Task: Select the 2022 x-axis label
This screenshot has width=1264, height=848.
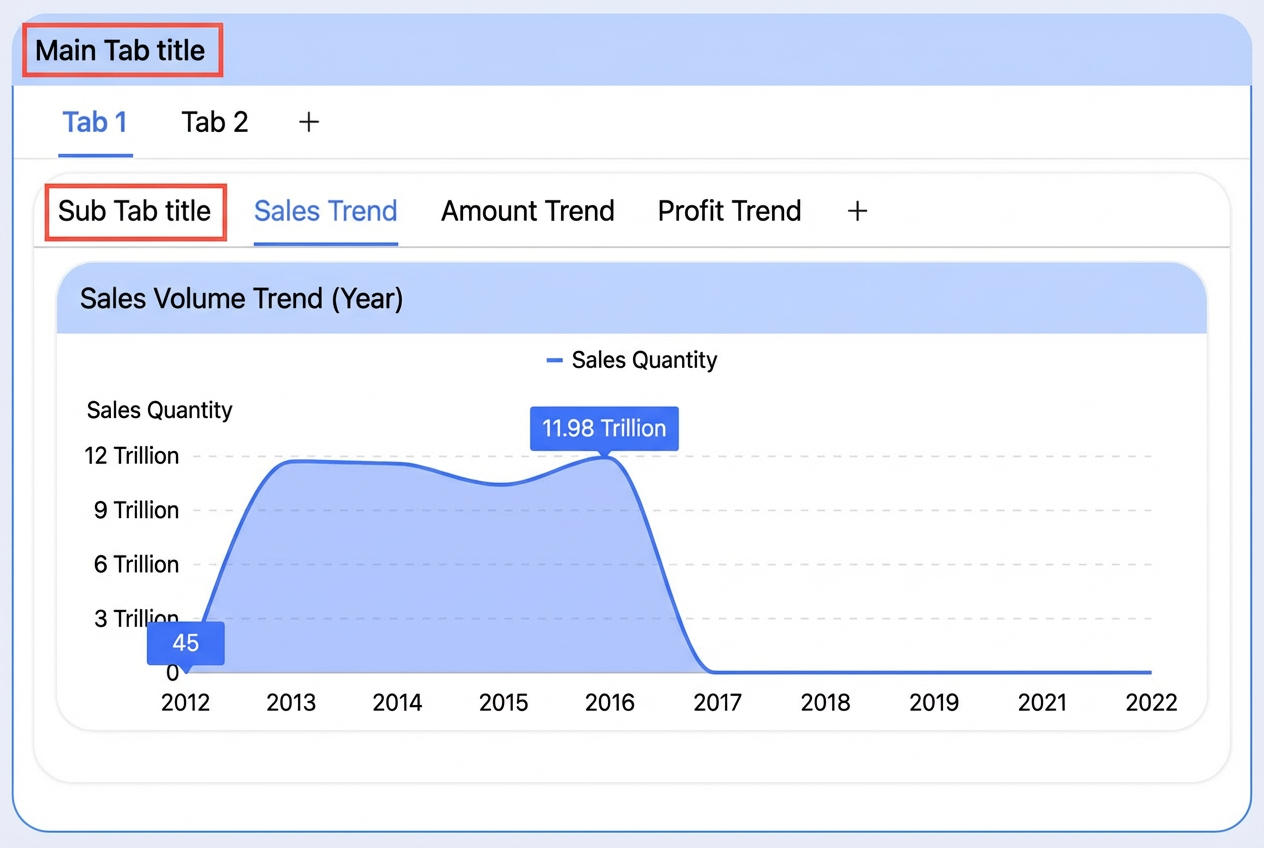Action: 1152,702
